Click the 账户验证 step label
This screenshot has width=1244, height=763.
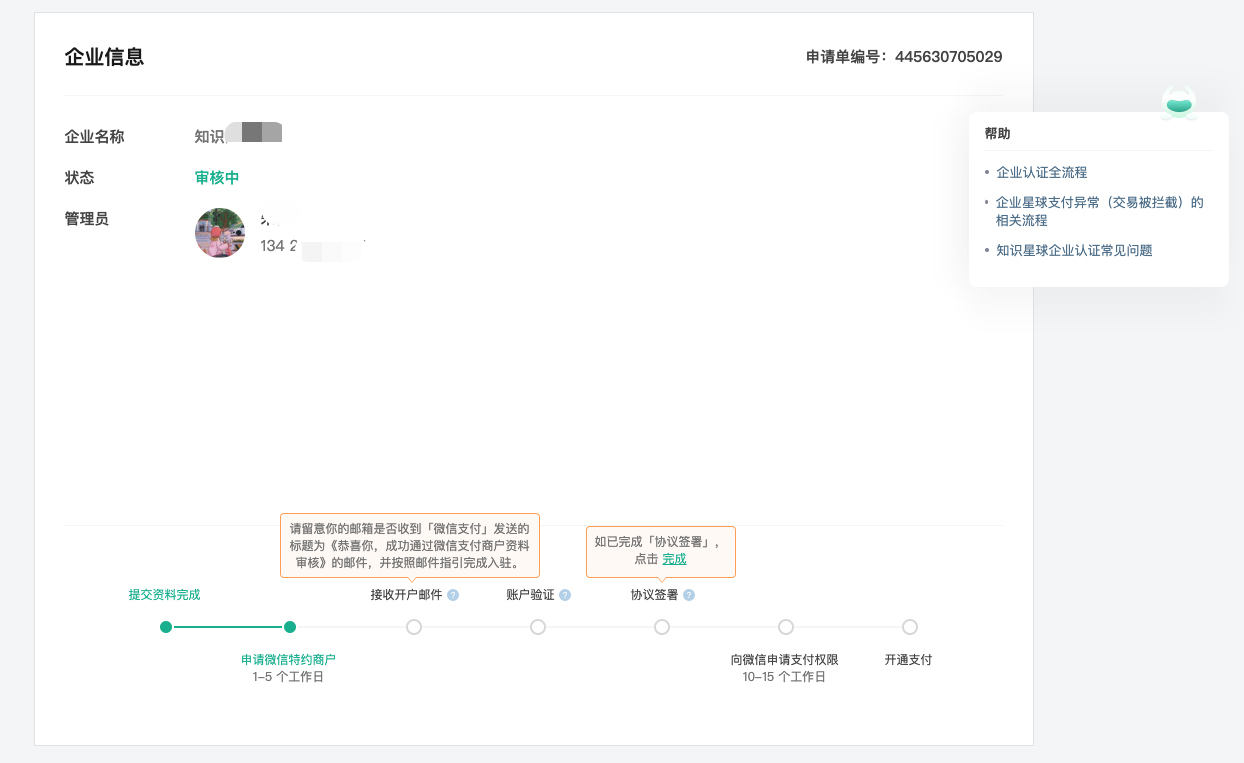point(530,595)
